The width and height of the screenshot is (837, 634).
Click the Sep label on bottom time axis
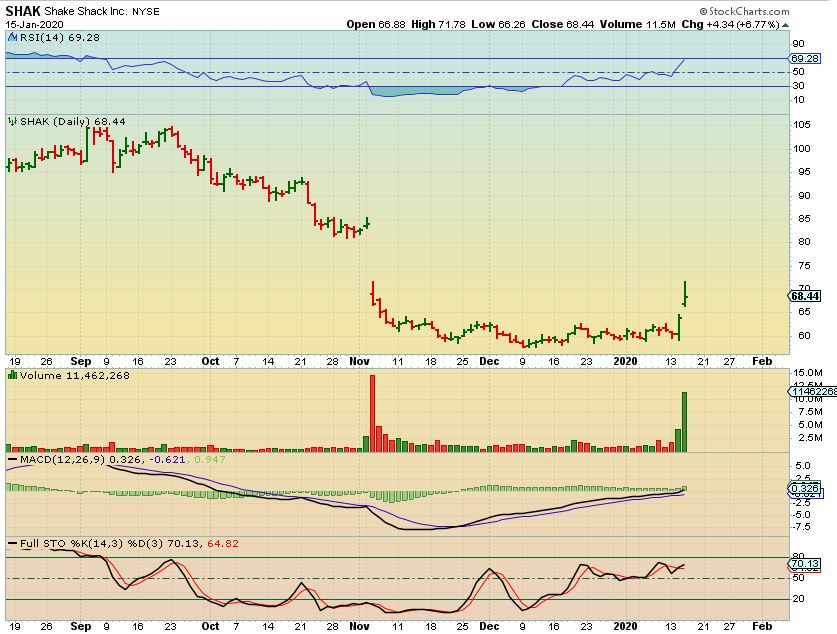(x=80, y=626)
